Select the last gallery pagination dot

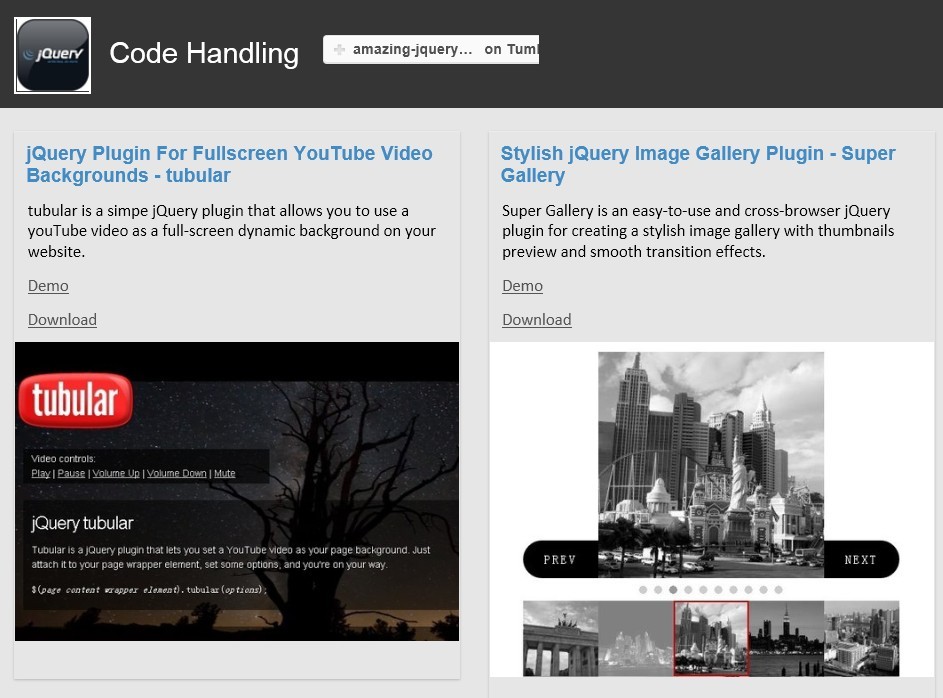(x=778, y=590)
